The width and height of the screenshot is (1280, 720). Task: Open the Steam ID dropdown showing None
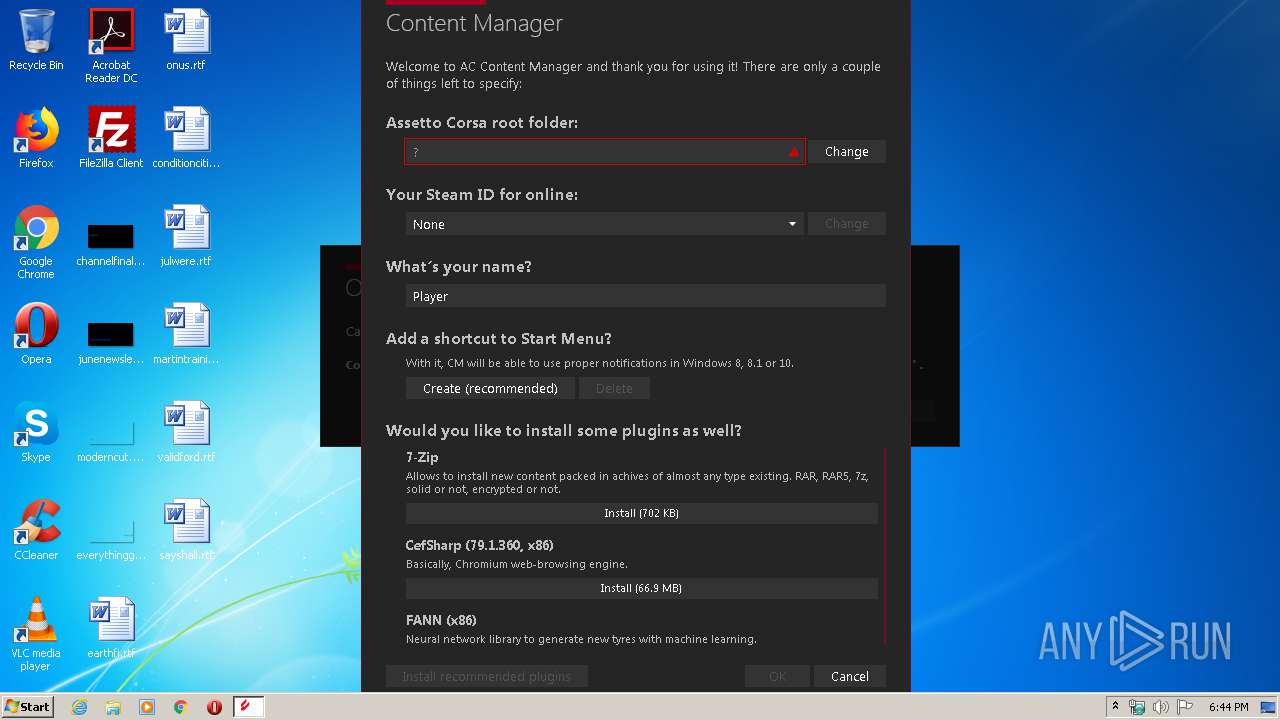pos(604,224)
